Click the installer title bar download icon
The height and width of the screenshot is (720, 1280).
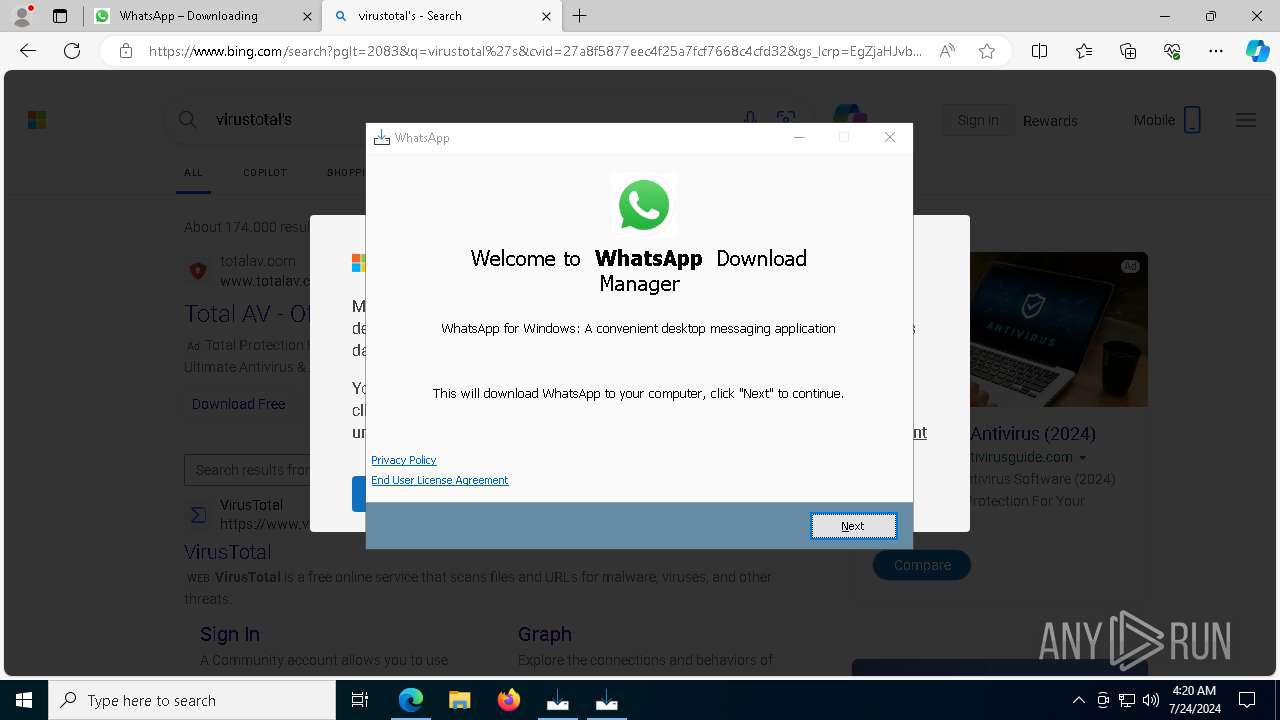pyautogui.click(x=381, y=138)
